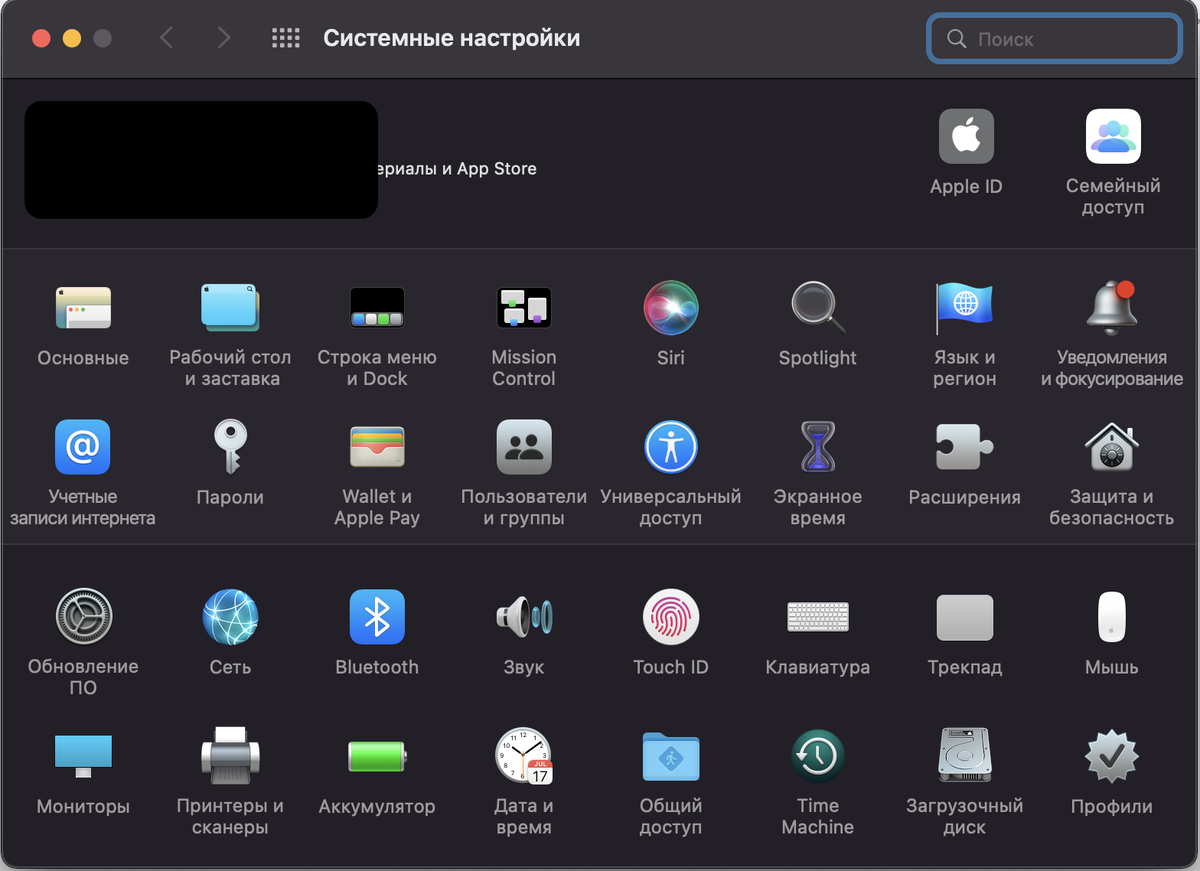Screen dimensions: 1200x871
Task: Click the magnifier icon in the search field
Action: pyautogui.click(x=956, y=39)
